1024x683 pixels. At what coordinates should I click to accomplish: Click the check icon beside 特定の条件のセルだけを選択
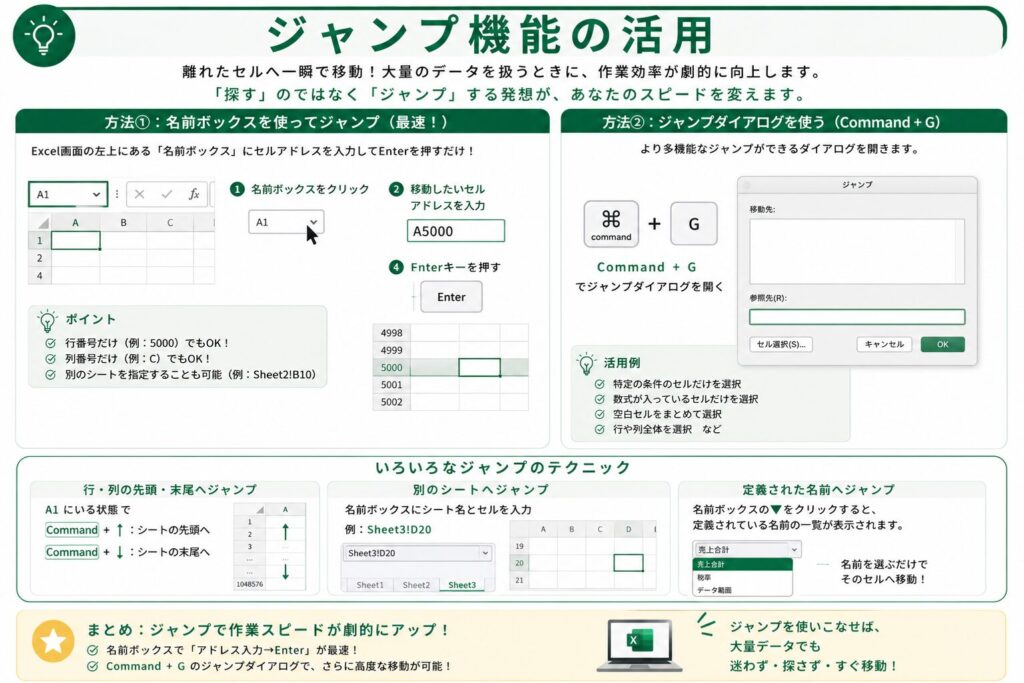pos(600,384)
